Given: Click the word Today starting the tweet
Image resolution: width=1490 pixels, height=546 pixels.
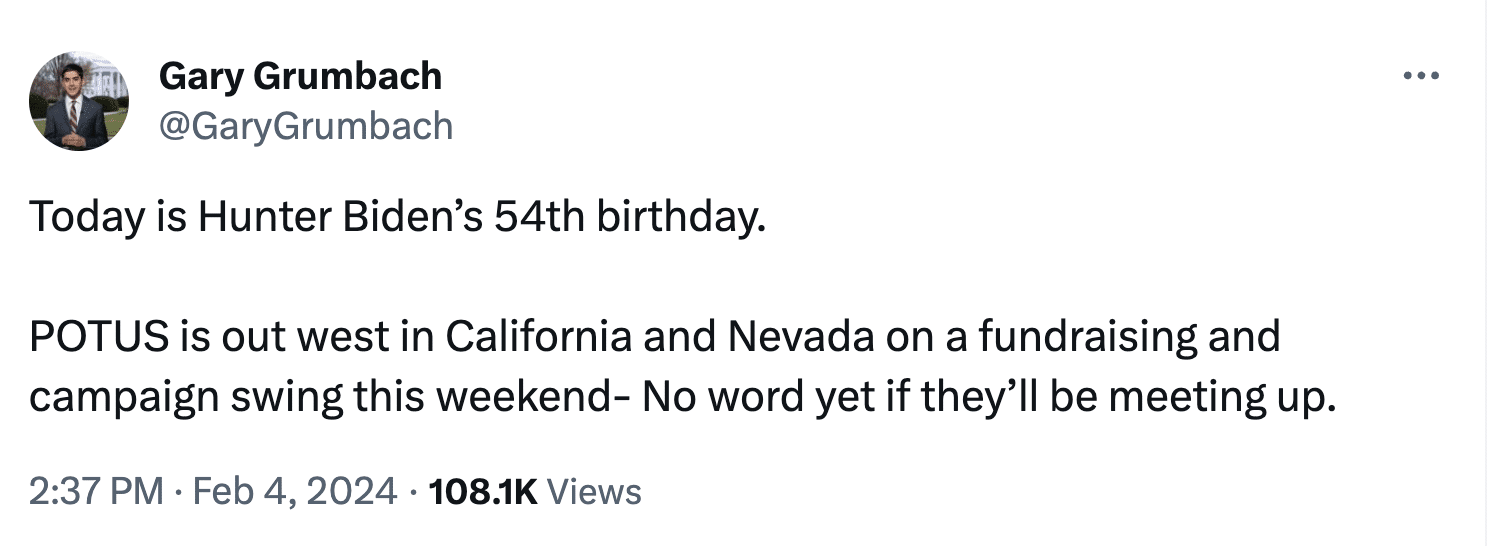Looking at the screenshot, I should [x=85, y=217].
